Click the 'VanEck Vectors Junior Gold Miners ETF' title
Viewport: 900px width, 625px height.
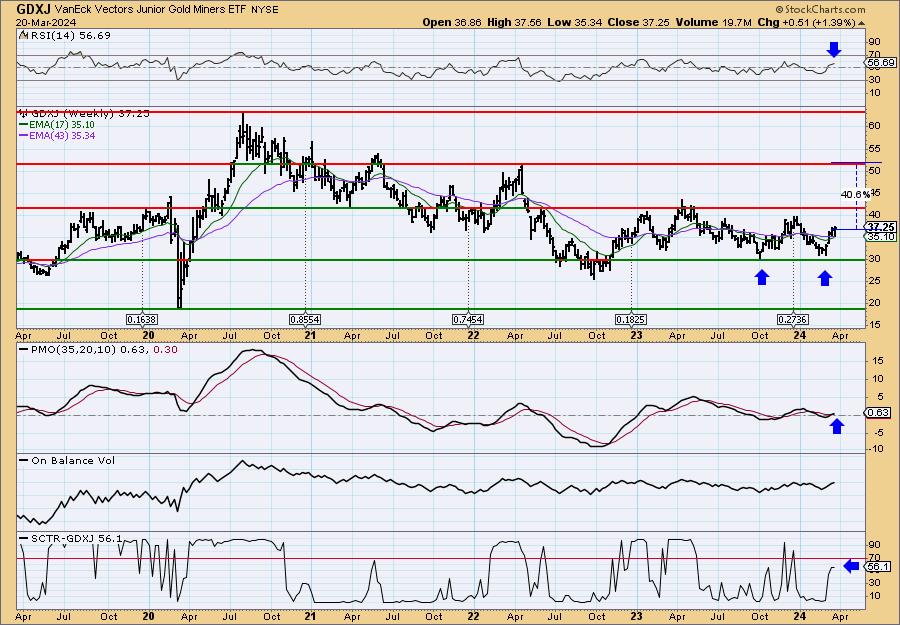click(x=152, y=10)
